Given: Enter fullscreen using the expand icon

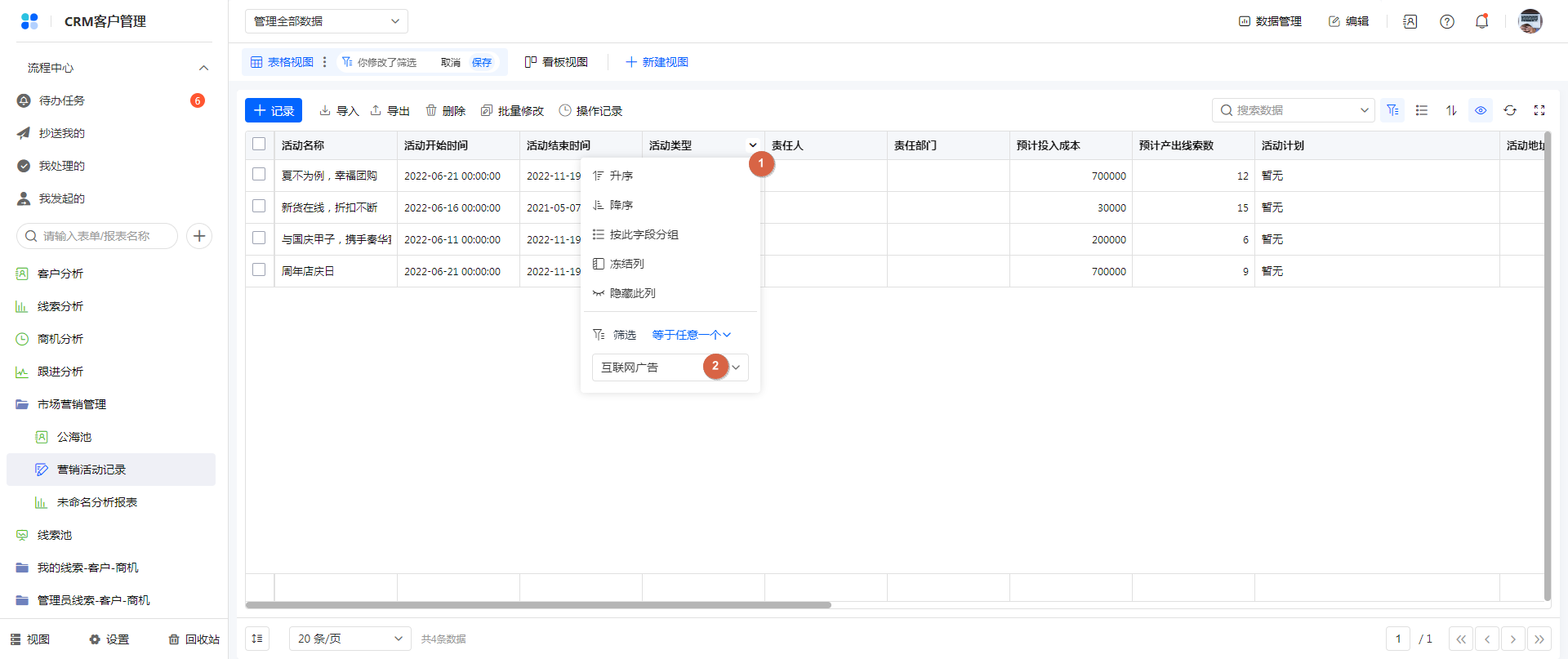Looking at the screenshot, I should click(x=1539, y=110).
